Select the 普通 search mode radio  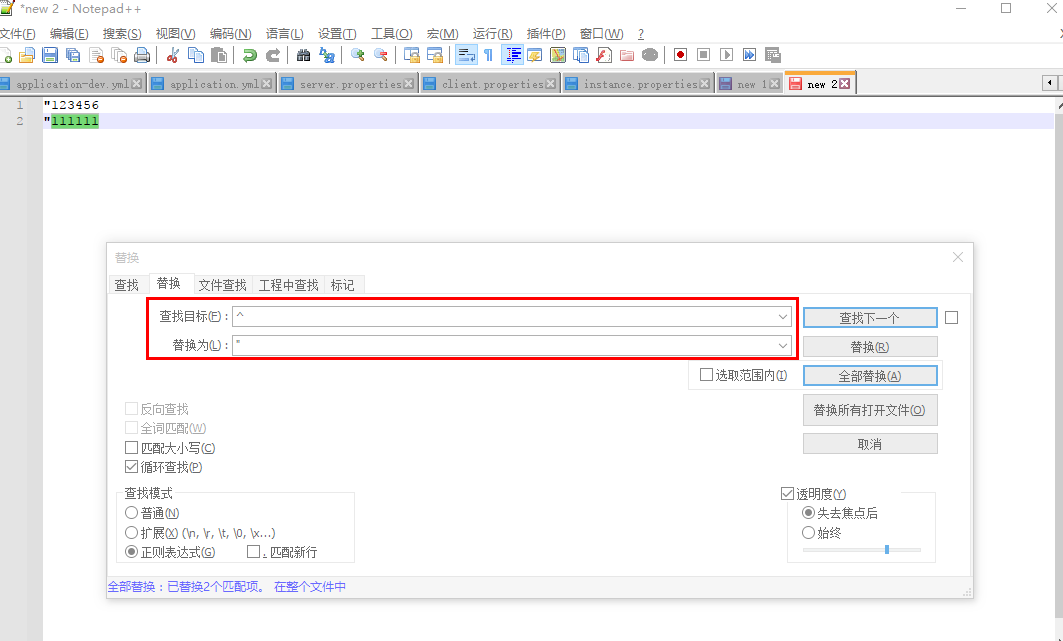132,513
